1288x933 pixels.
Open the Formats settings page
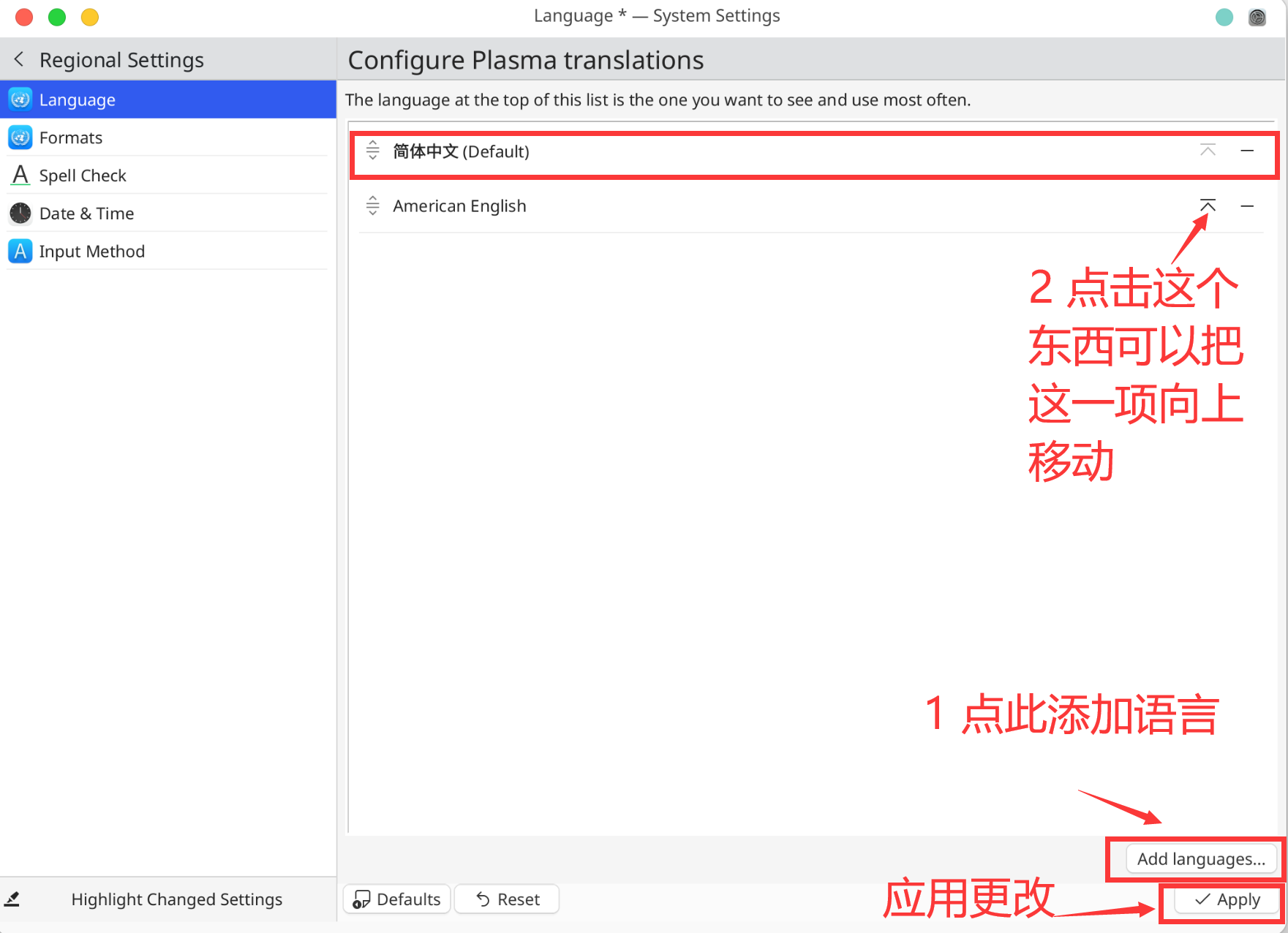point(168,137)
